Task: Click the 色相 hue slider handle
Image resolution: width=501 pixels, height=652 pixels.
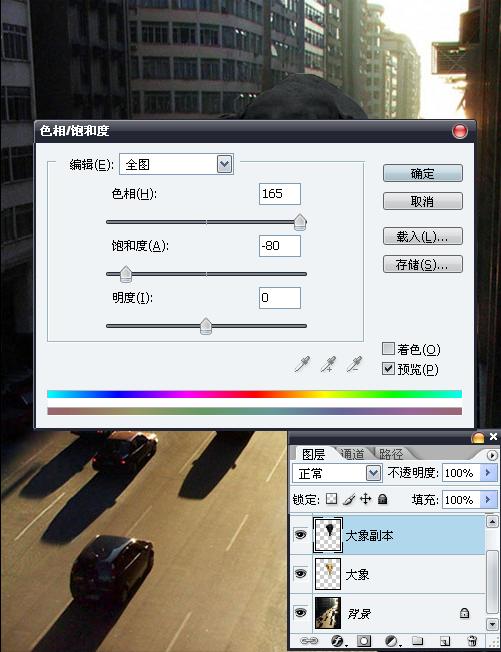Action: click(x=300, y=223)
